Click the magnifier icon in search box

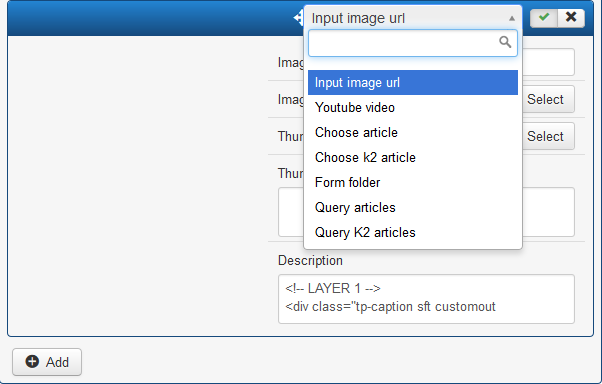tap(505, 42)
